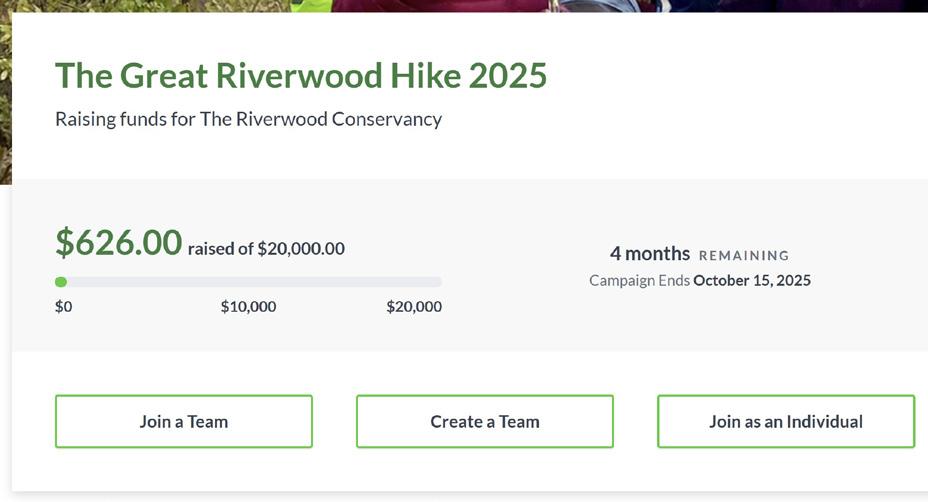Click the $10,000 midpoint label
This screenshot has height=502, width=928.
[x=249, y=307]
